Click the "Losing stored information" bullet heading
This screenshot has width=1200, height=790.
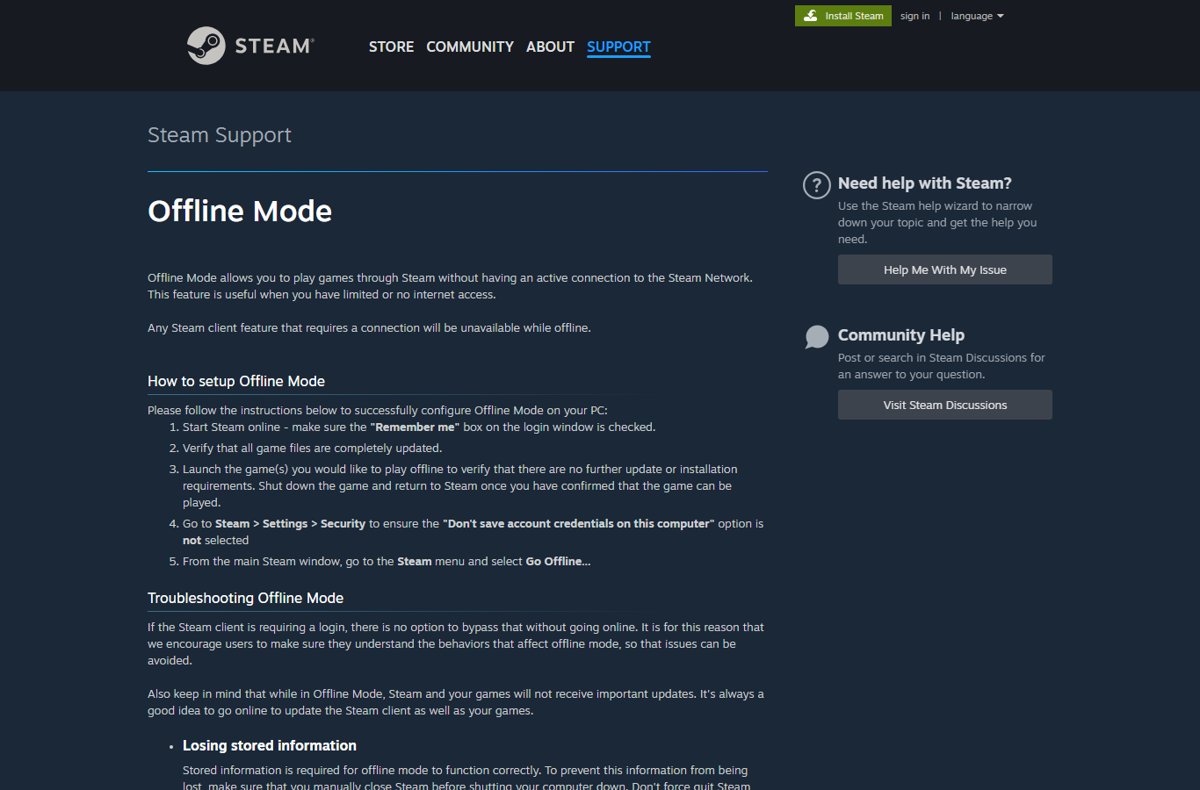pos(269,745)
